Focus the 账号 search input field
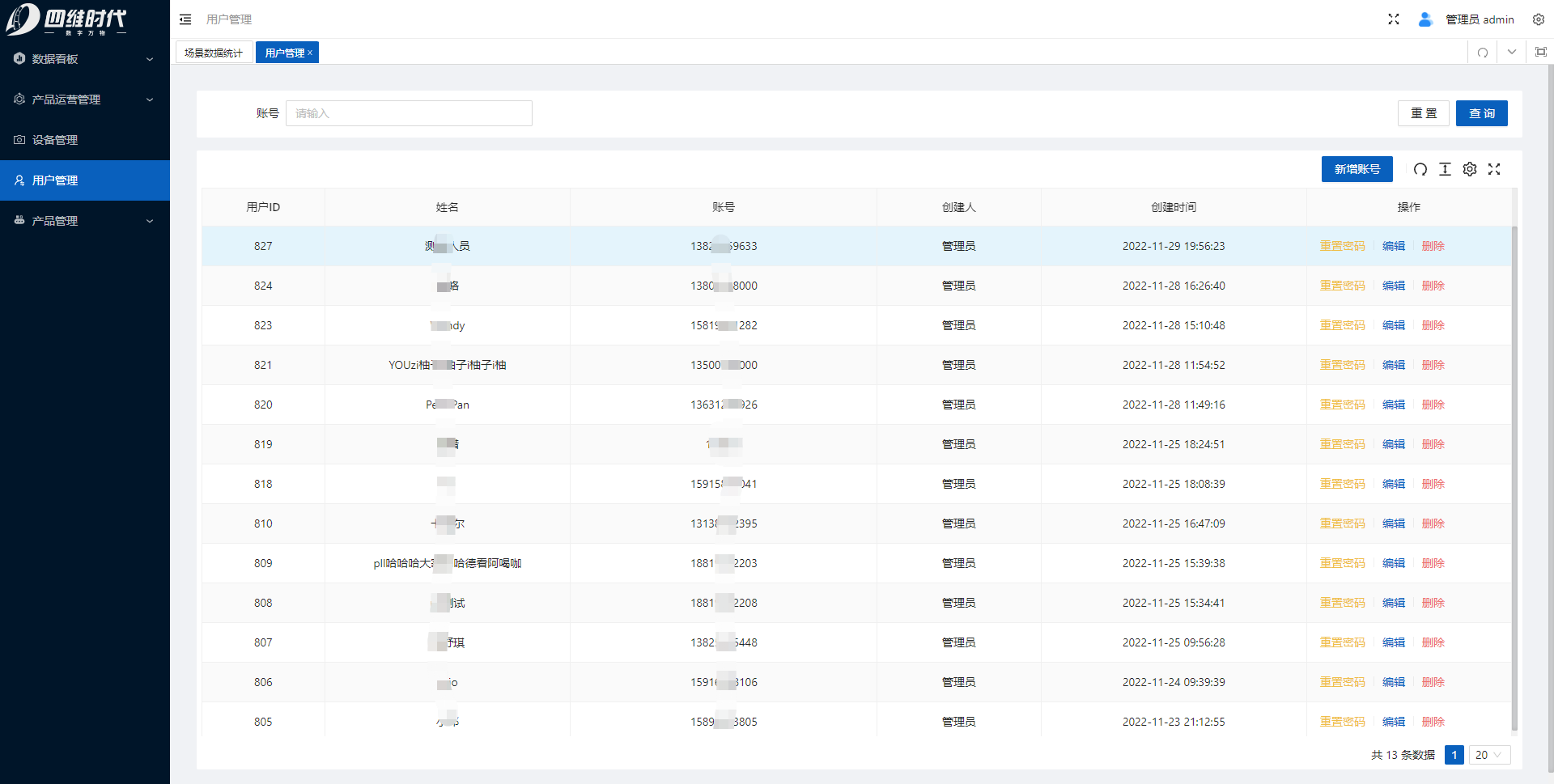The width and height of the screenshot is (1554, 784). point(409,113)
